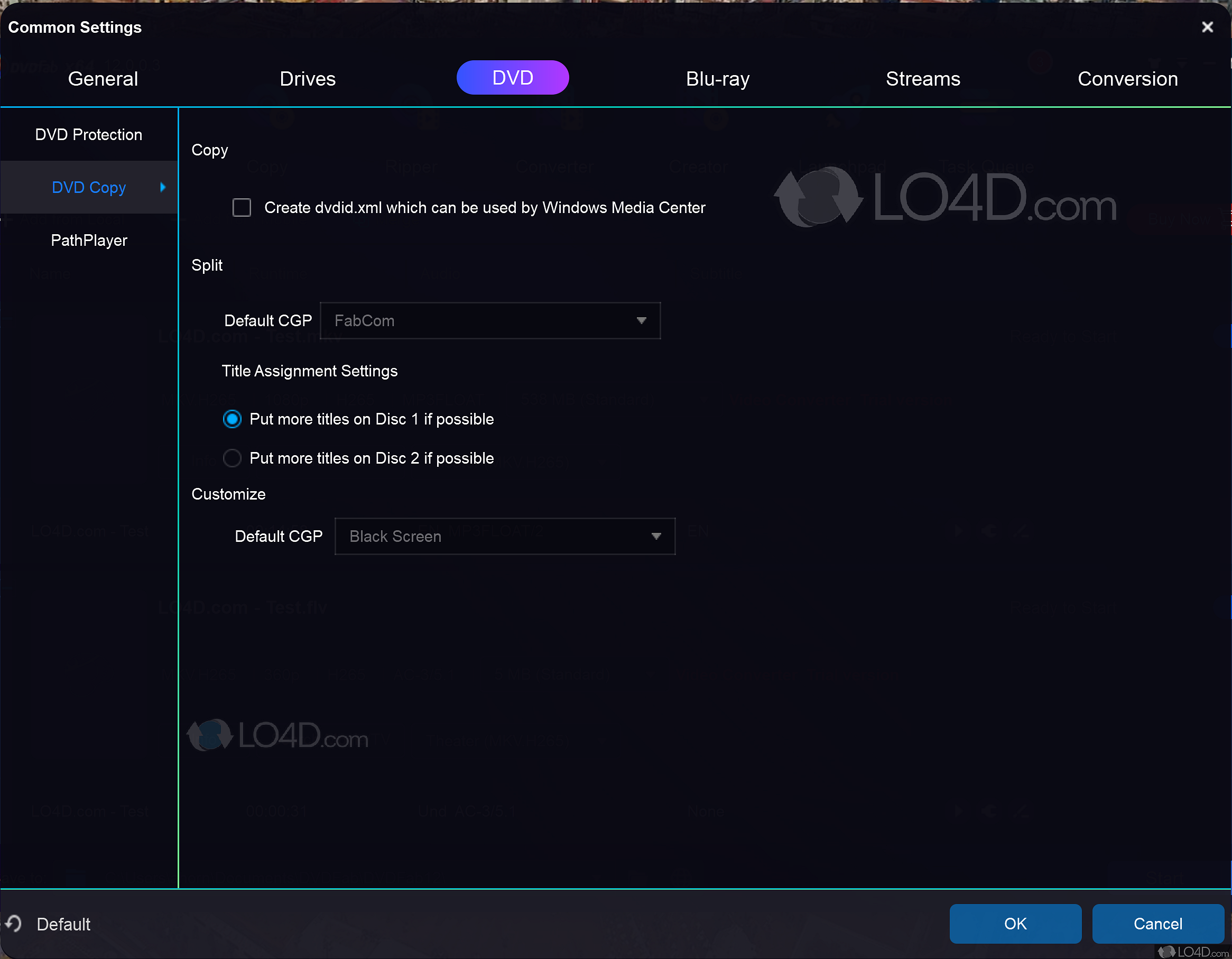The image size is (1232, 959).
Task: Open the Streams settings tab
Action: [923, 78]
